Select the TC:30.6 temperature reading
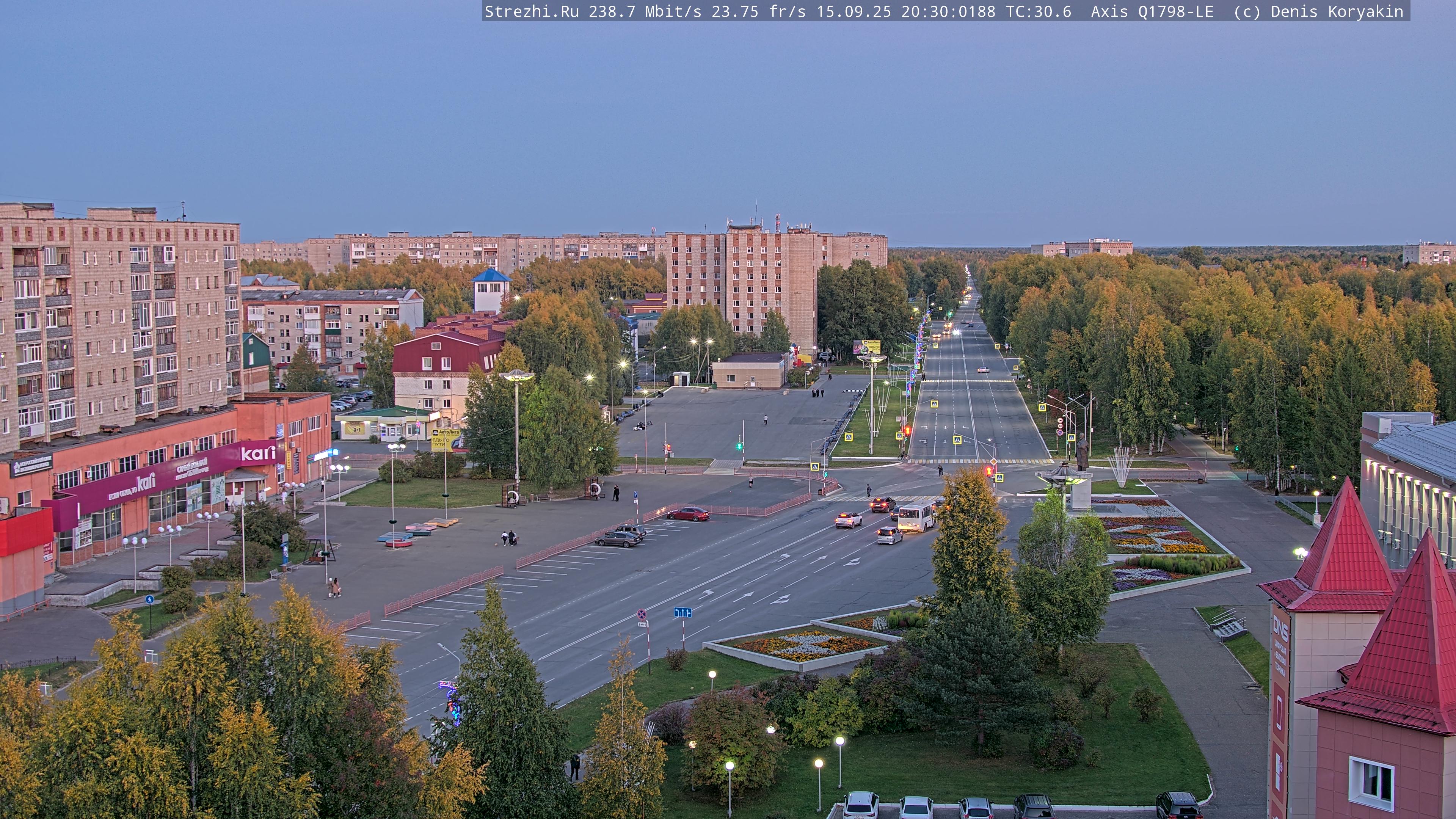The width and height of the screenshot is (1456, 819). 1038,12
